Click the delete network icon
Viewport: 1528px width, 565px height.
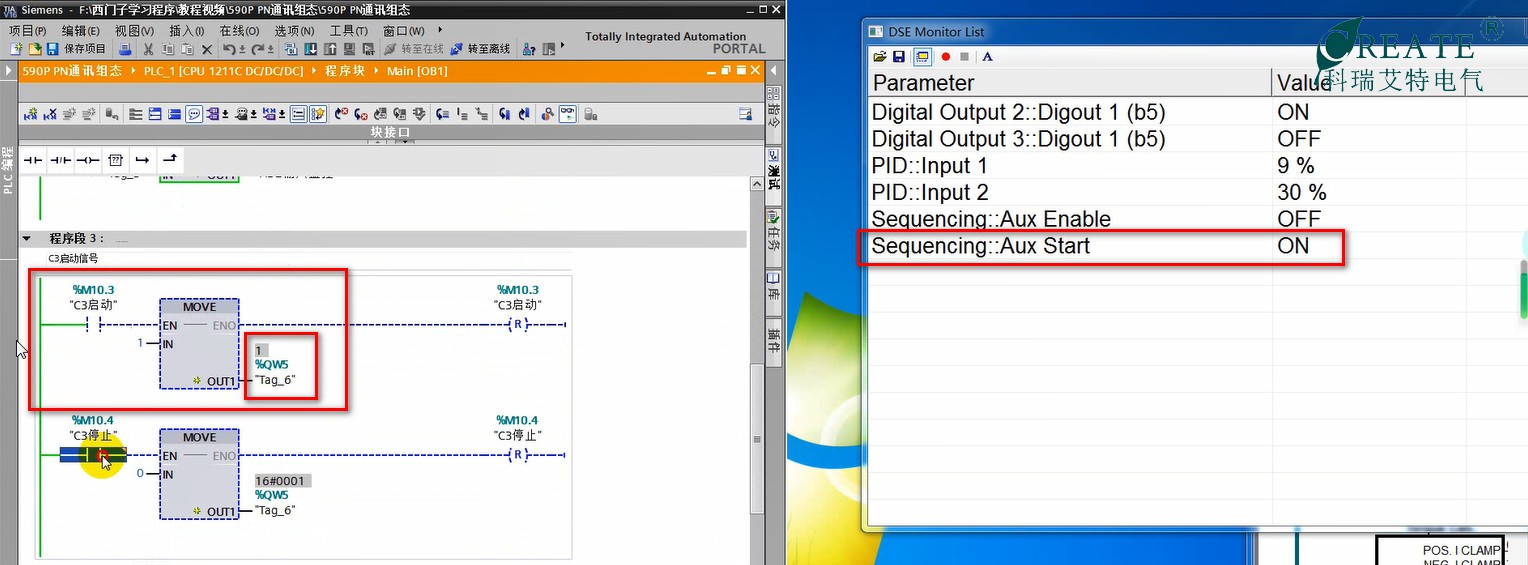(x=49, y=114)
